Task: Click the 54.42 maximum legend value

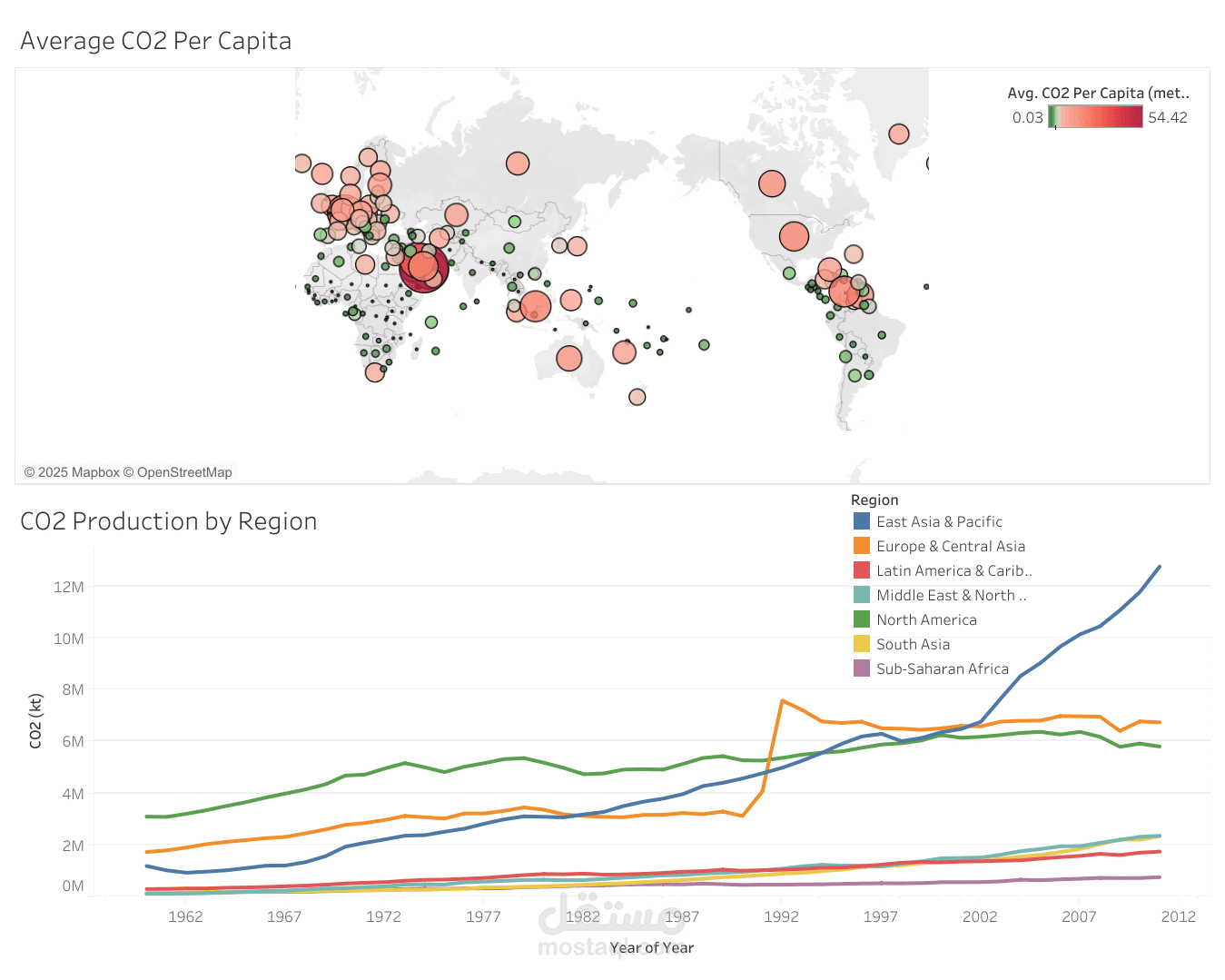Action: point(1168,117)
